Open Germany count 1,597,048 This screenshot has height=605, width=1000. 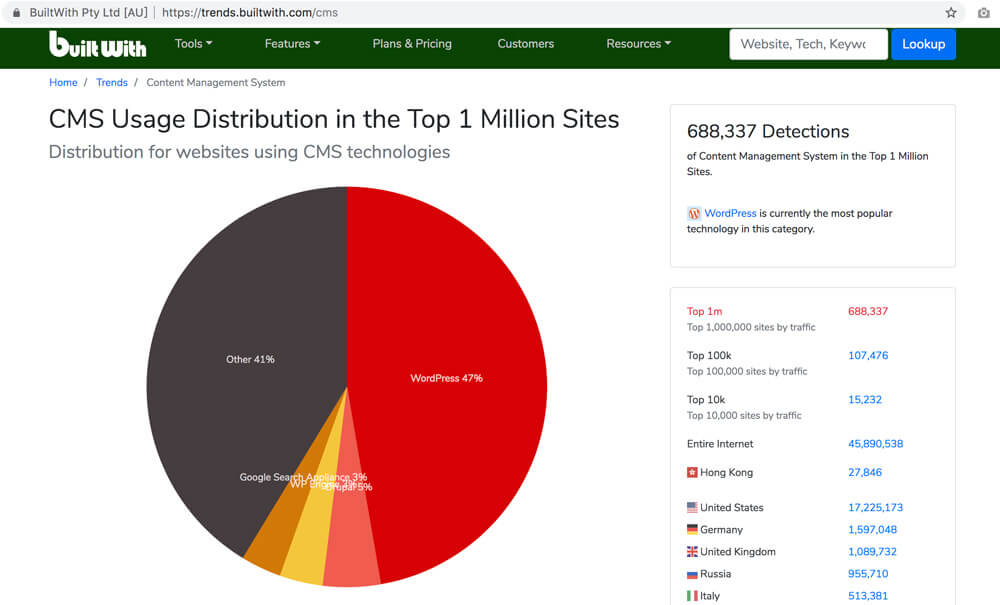click(872, 529)
